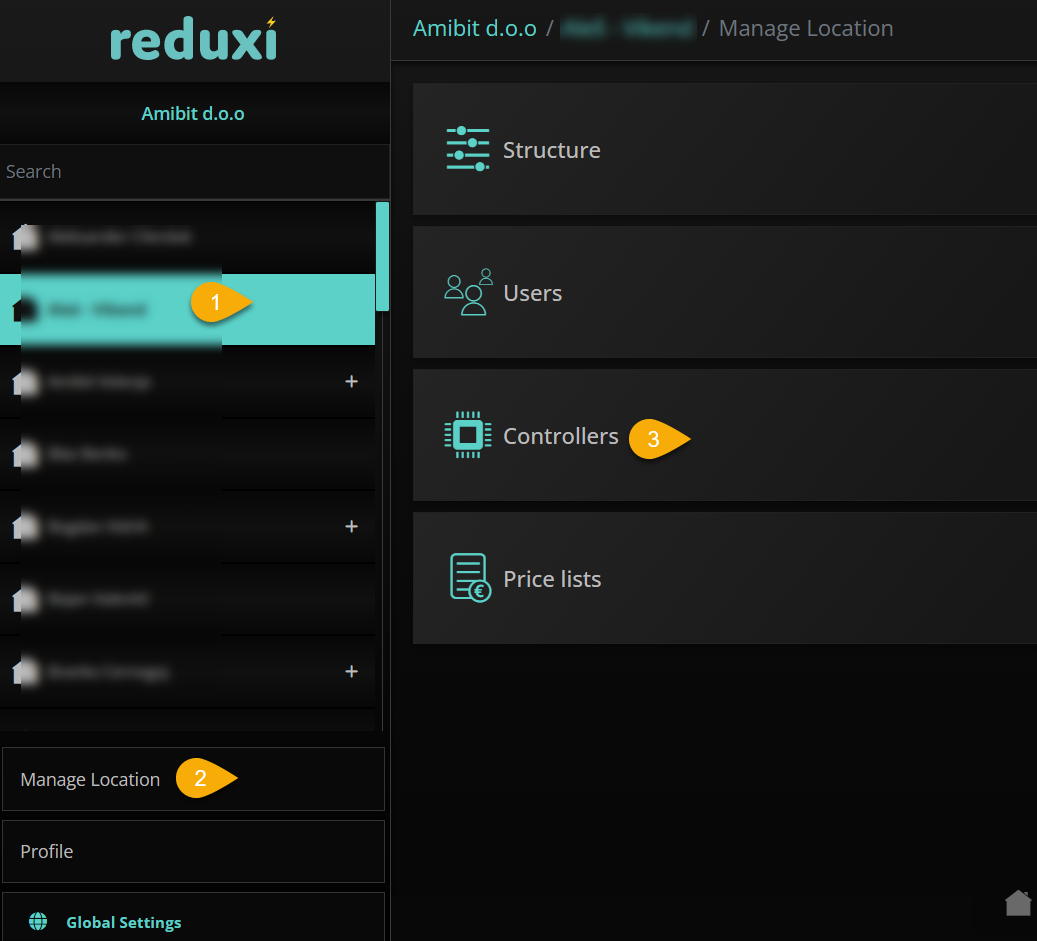
Task: Open the Users card
Action: click(724, 292)
